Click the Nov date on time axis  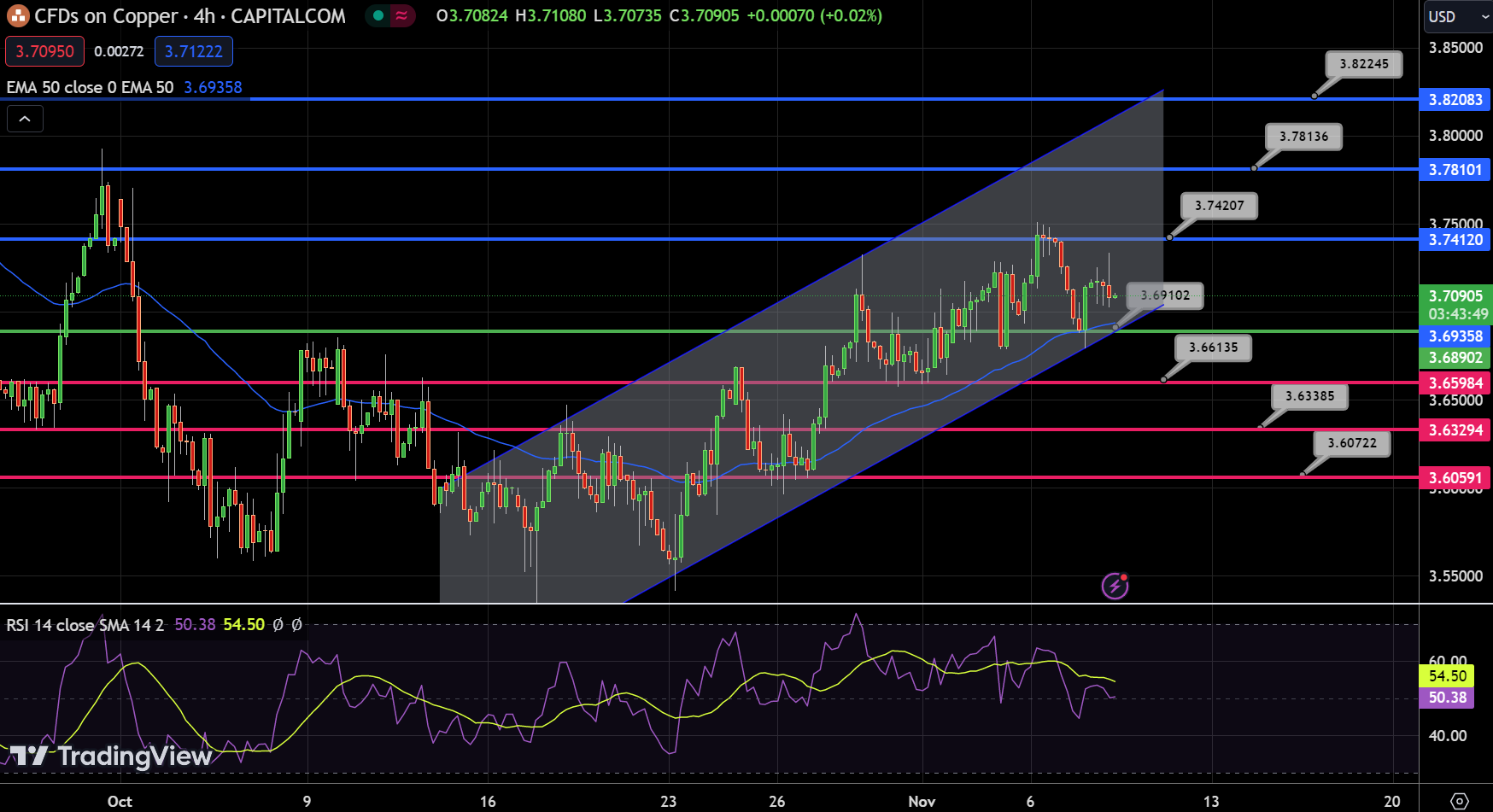pos(922,801)
